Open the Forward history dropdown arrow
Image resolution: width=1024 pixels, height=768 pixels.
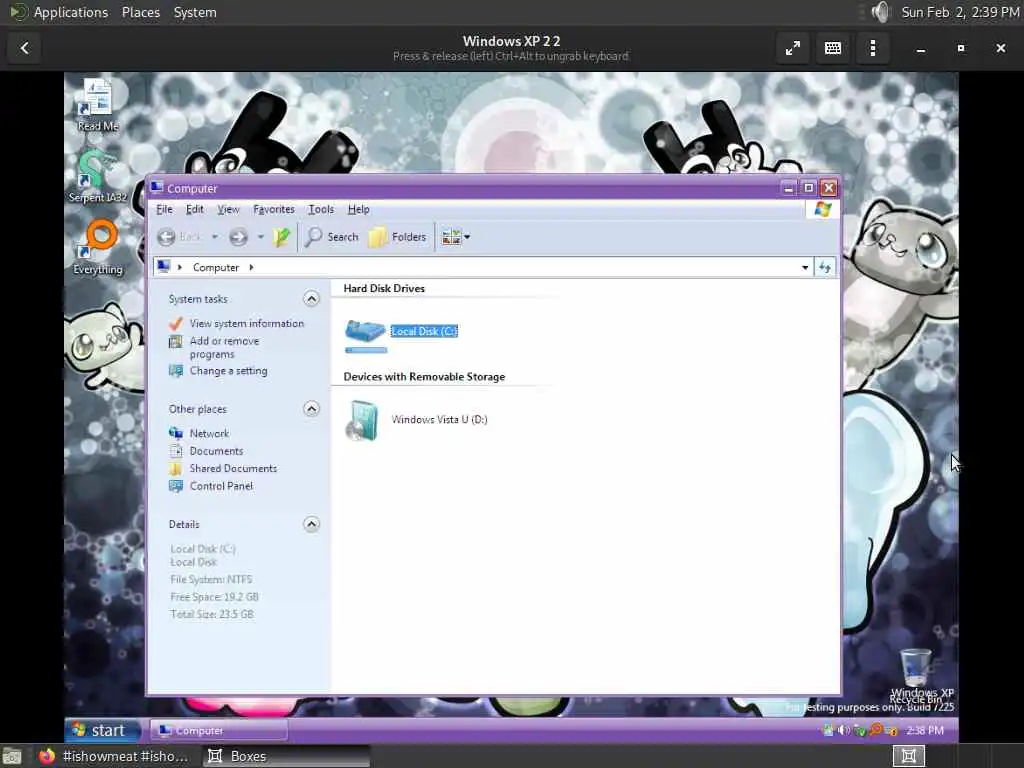click(x=261, y=237)
